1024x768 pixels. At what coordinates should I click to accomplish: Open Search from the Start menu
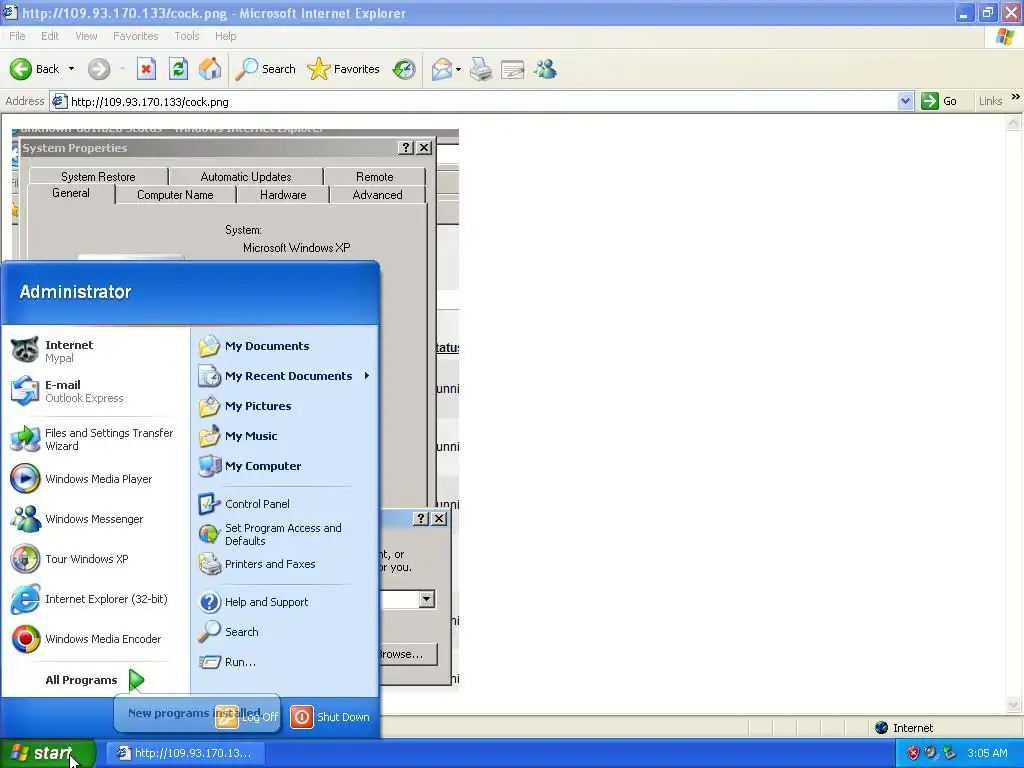285,632
